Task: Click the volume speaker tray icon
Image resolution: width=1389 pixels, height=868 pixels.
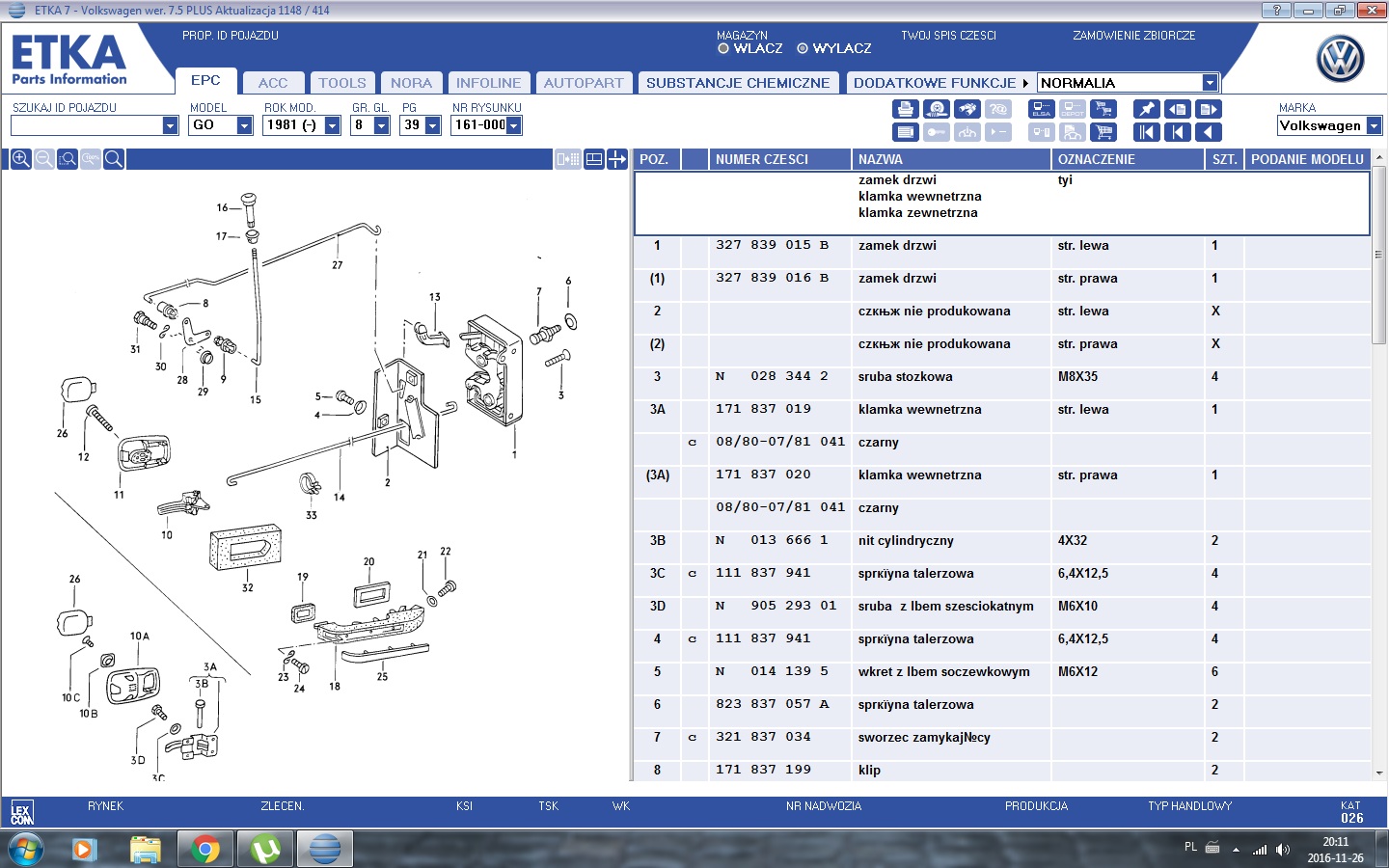Action: [1283, 850]
